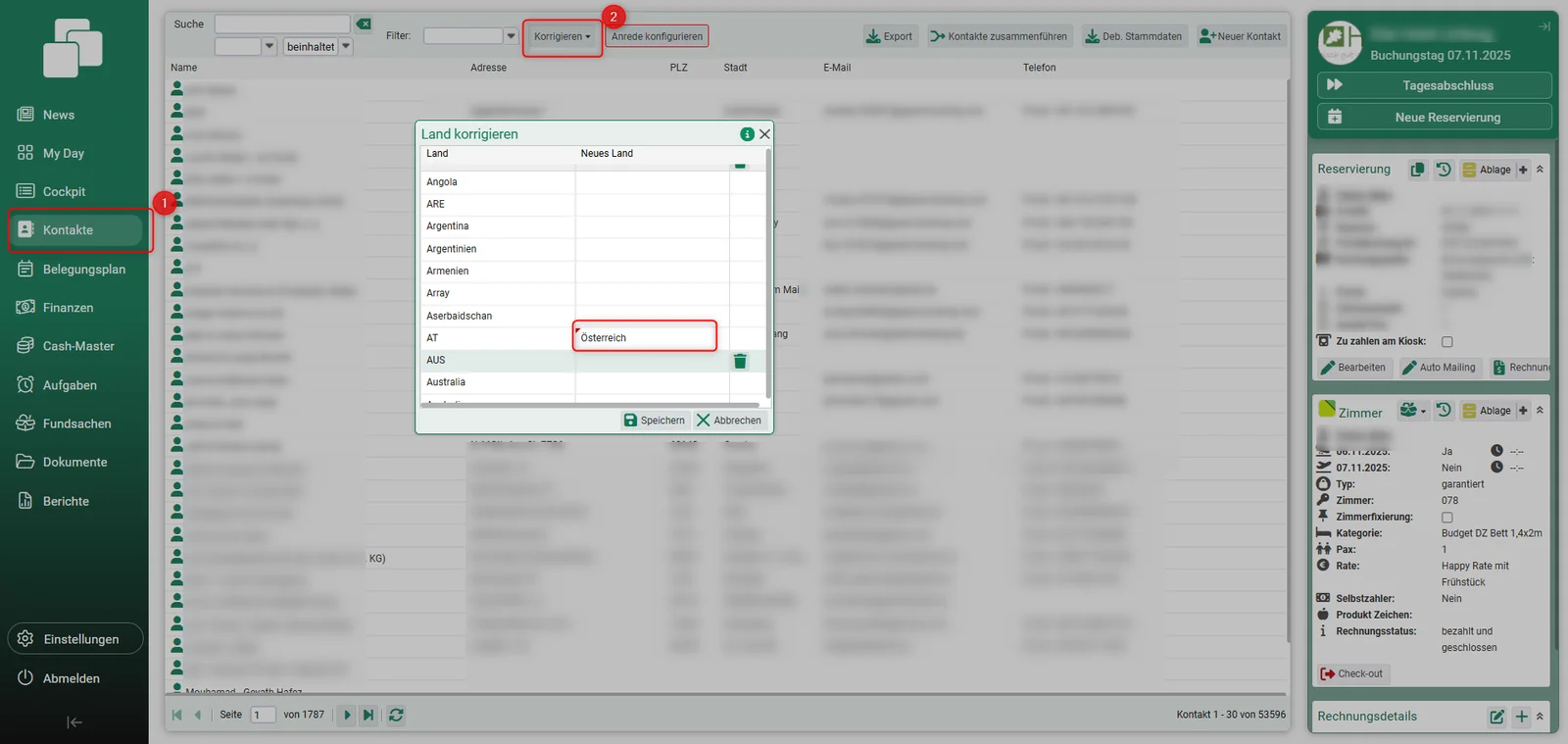The height and width of the screenshot is (744, 1568).
Task: Click the copy icon in Reservierung panel
Action: pos(1417,170)
